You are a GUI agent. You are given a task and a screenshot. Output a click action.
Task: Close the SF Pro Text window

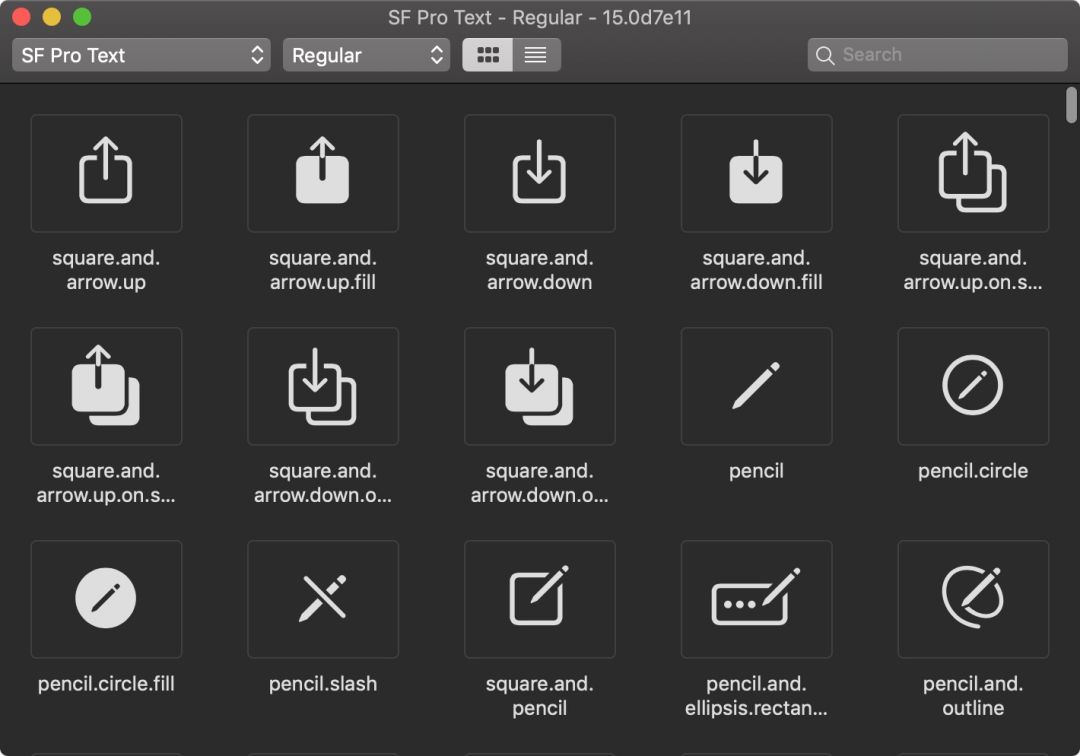coord(21,17)
